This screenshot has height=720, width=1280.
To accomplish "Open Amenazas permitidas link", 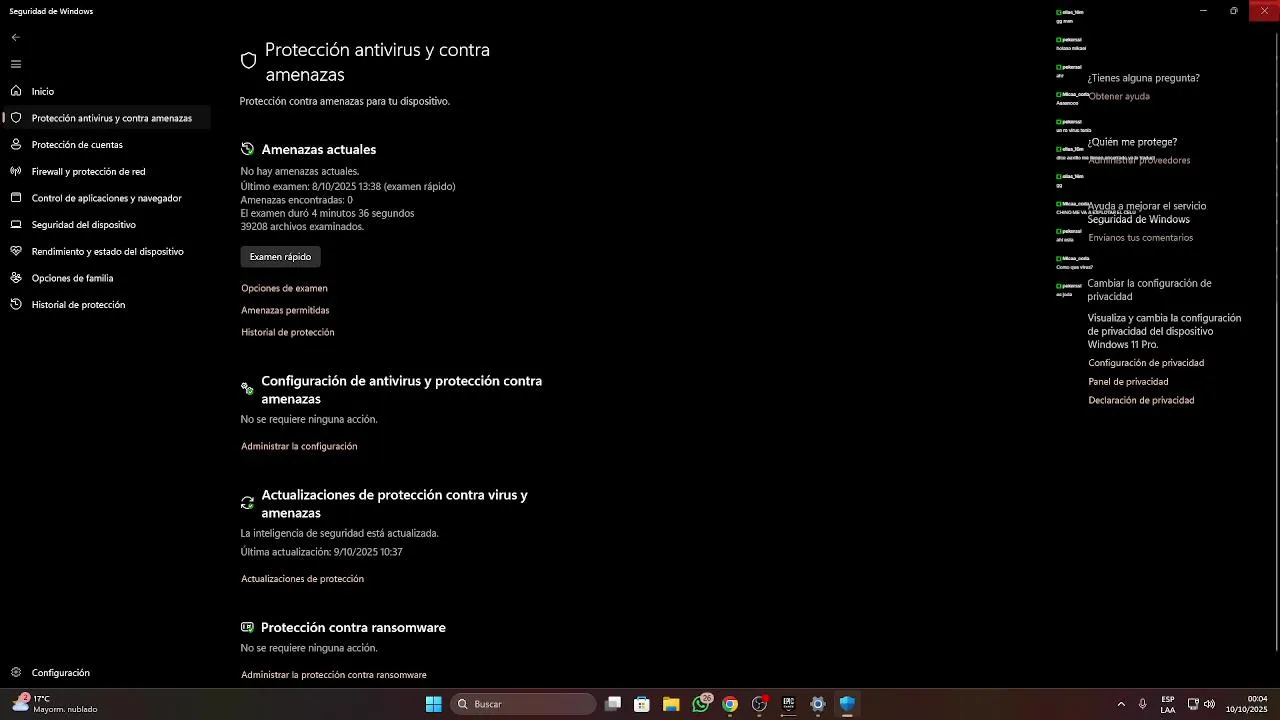I will pyautogui.click(x=285, y=310).
